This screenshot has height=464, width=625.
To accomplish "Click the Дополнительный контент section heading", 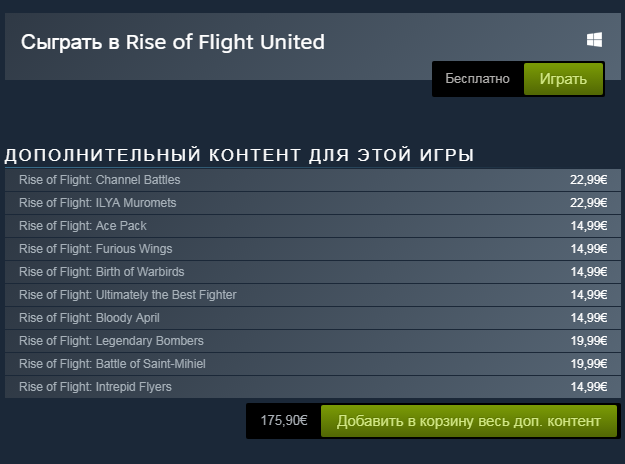I will pos(239,155).
